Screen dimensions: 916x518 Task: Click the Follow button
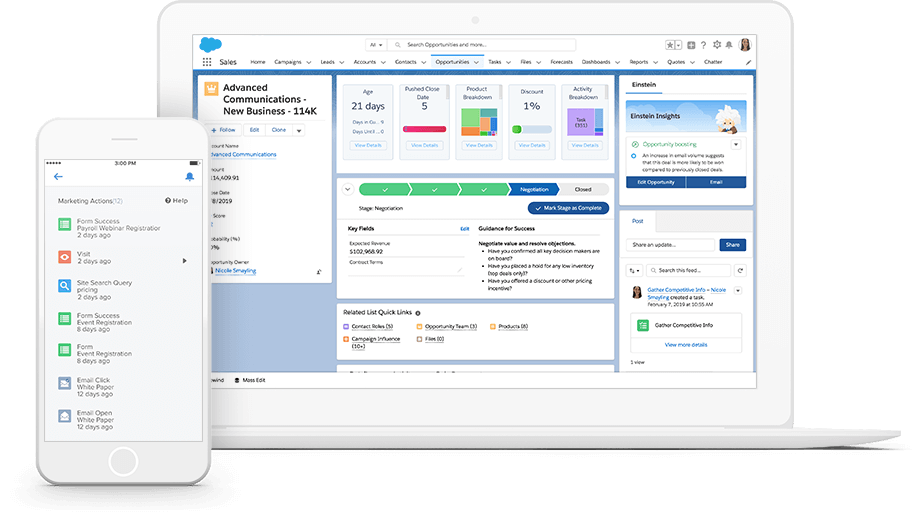point(225,130)
